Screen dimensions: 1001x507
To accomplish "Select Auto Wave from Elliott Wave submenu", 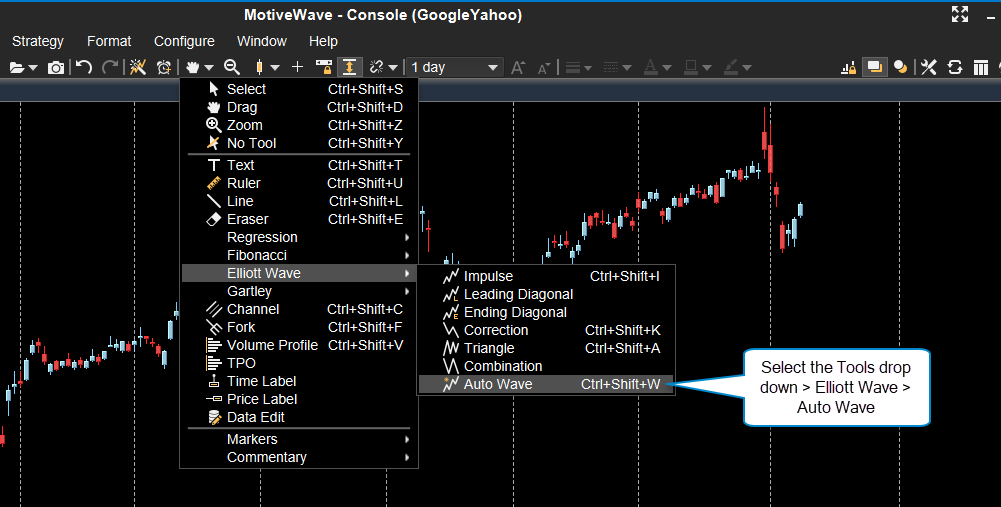I will 498,384.
